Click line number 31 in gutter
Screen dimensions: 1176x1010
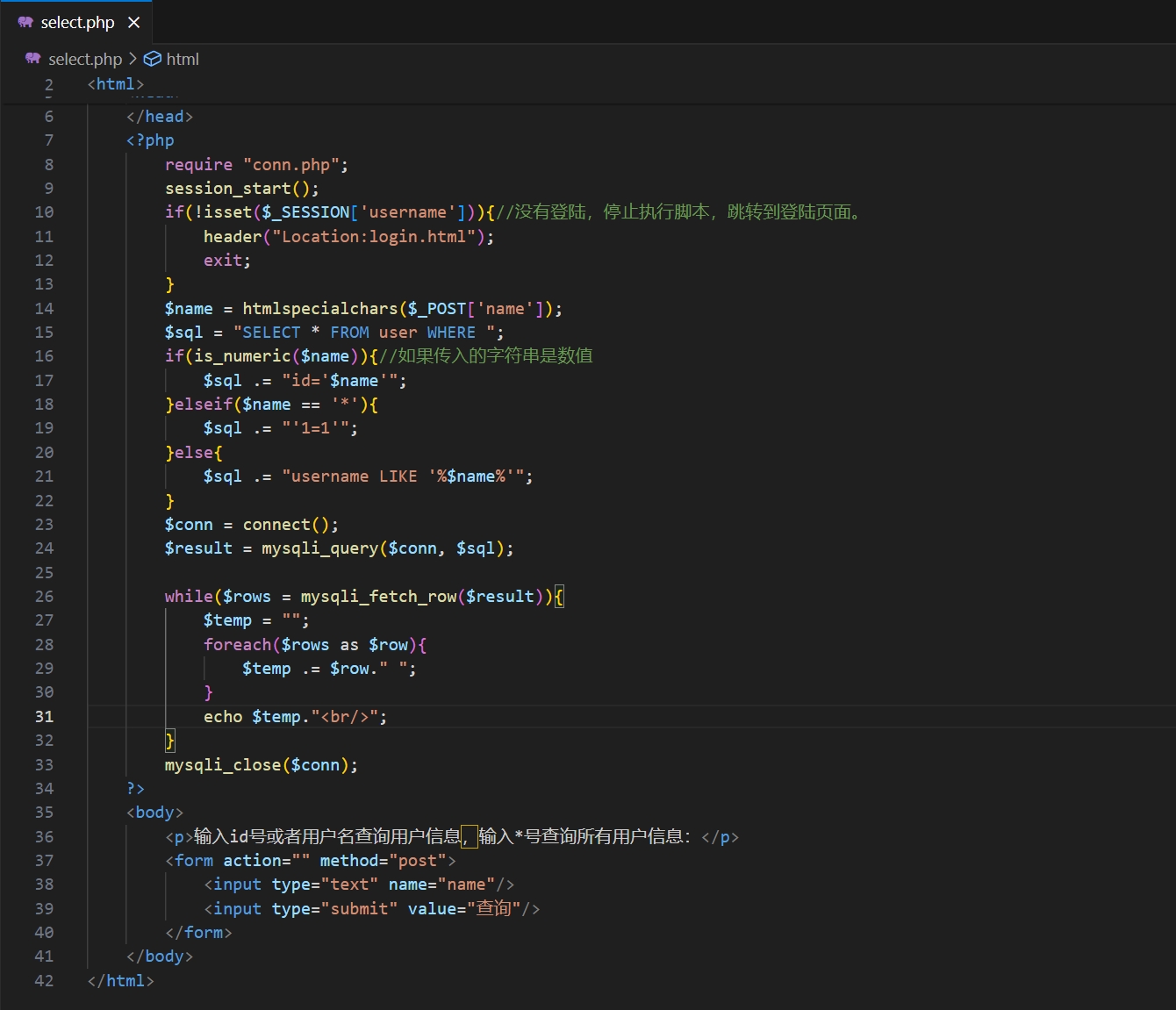[x=44, y=717]
